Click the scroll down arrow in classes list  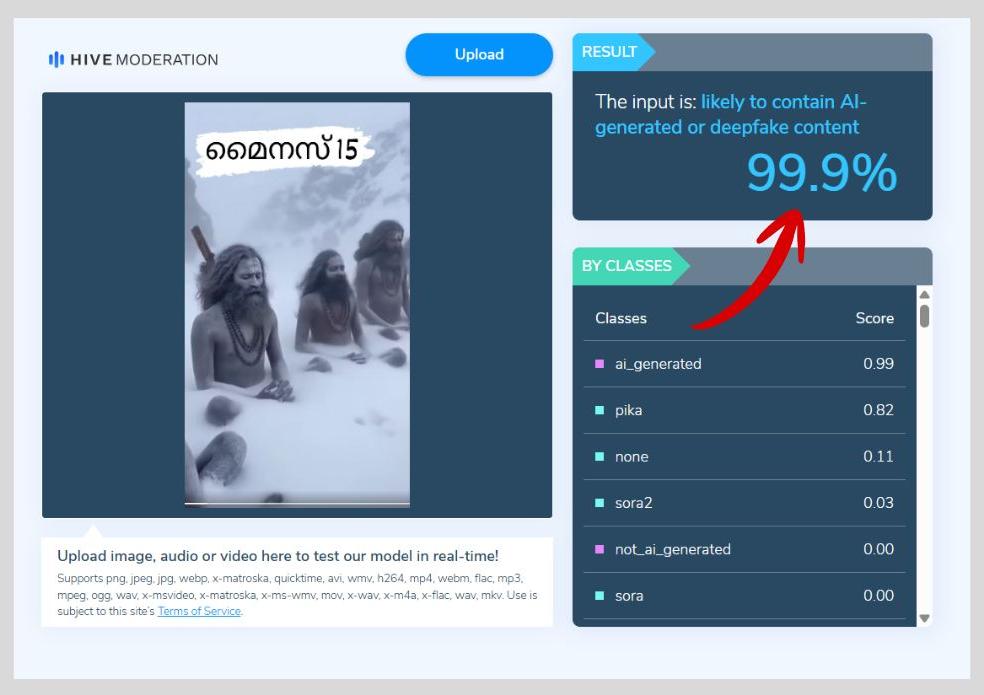click(924, 618)
